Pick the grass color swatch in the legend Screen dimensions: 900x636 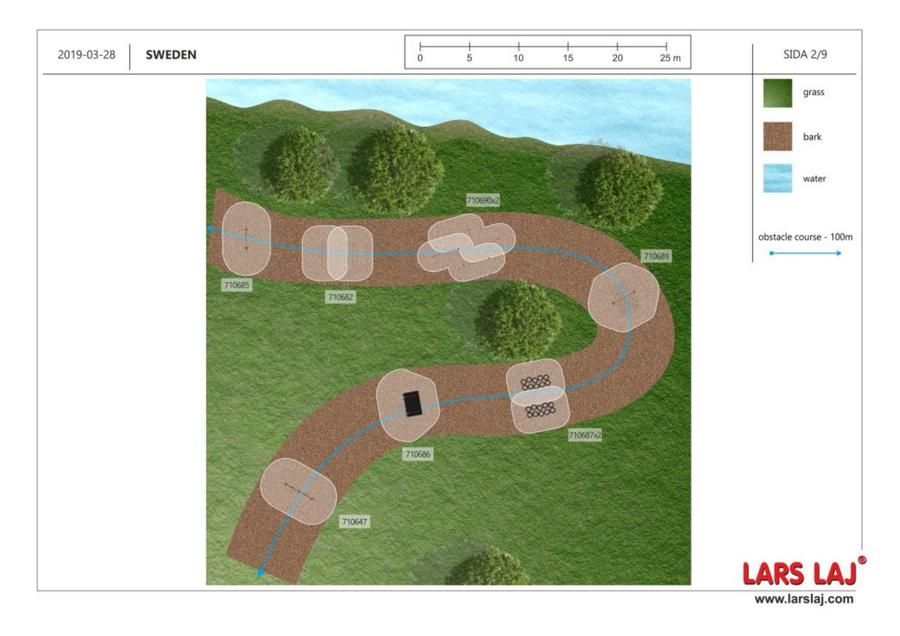(777, 93)
